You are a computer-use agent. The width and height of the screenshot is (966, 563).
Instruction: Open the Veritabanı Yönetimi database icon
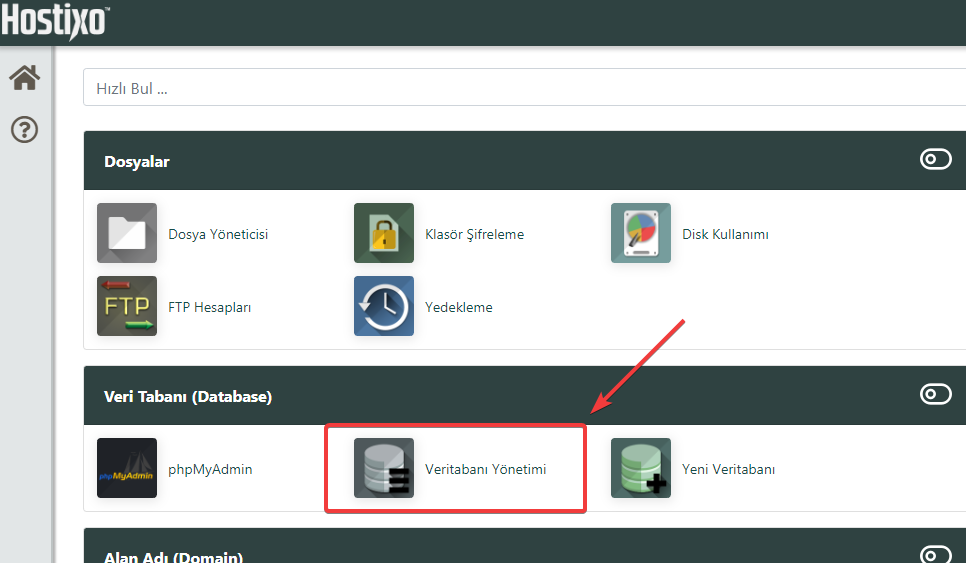[x=384, y=468]
